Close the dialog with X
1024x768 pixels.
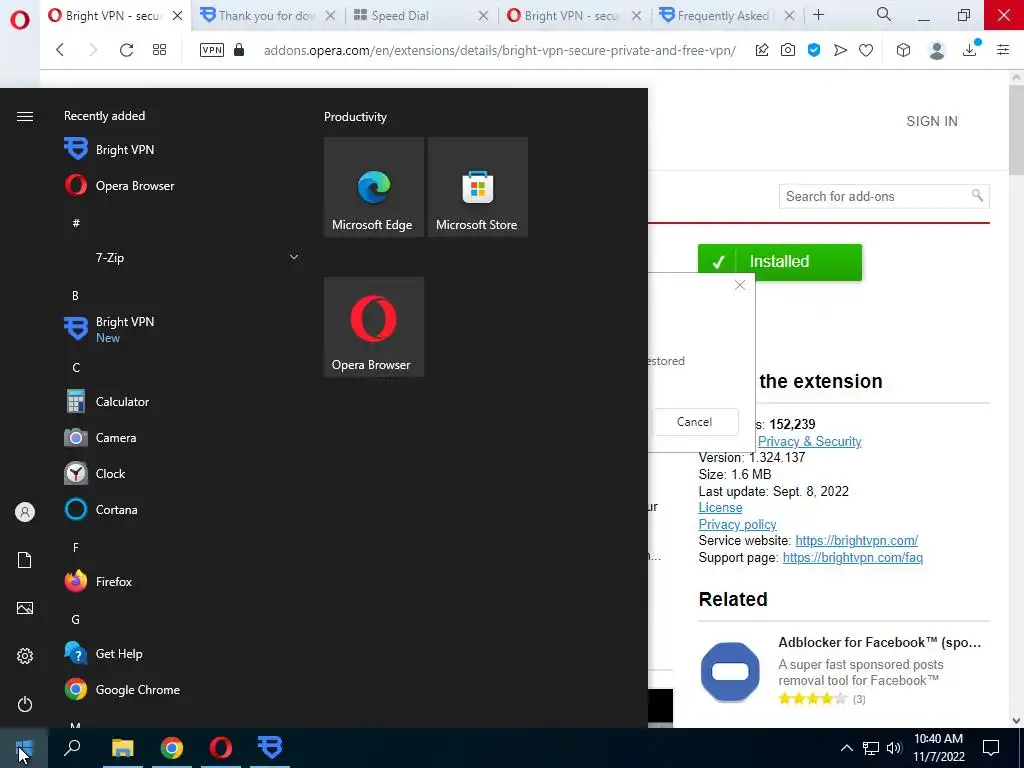tap(739, 285)
